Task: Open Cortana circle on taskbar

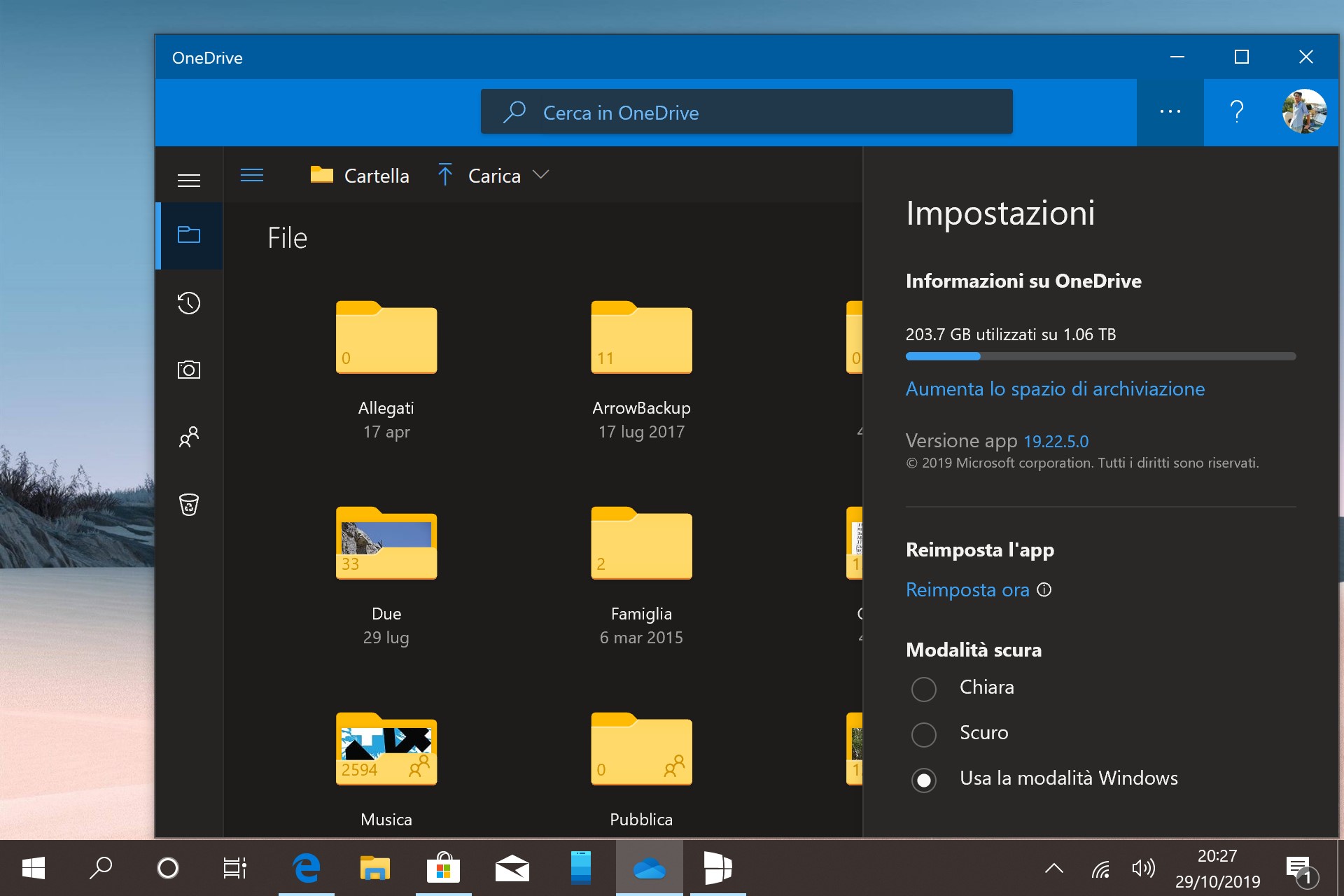Action: click(168, 868)
